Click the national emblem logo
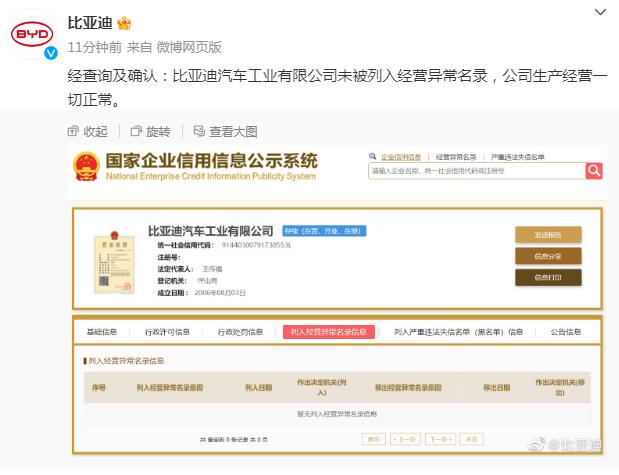The height and width of the screenshot is (475, 619). (86, 166)
